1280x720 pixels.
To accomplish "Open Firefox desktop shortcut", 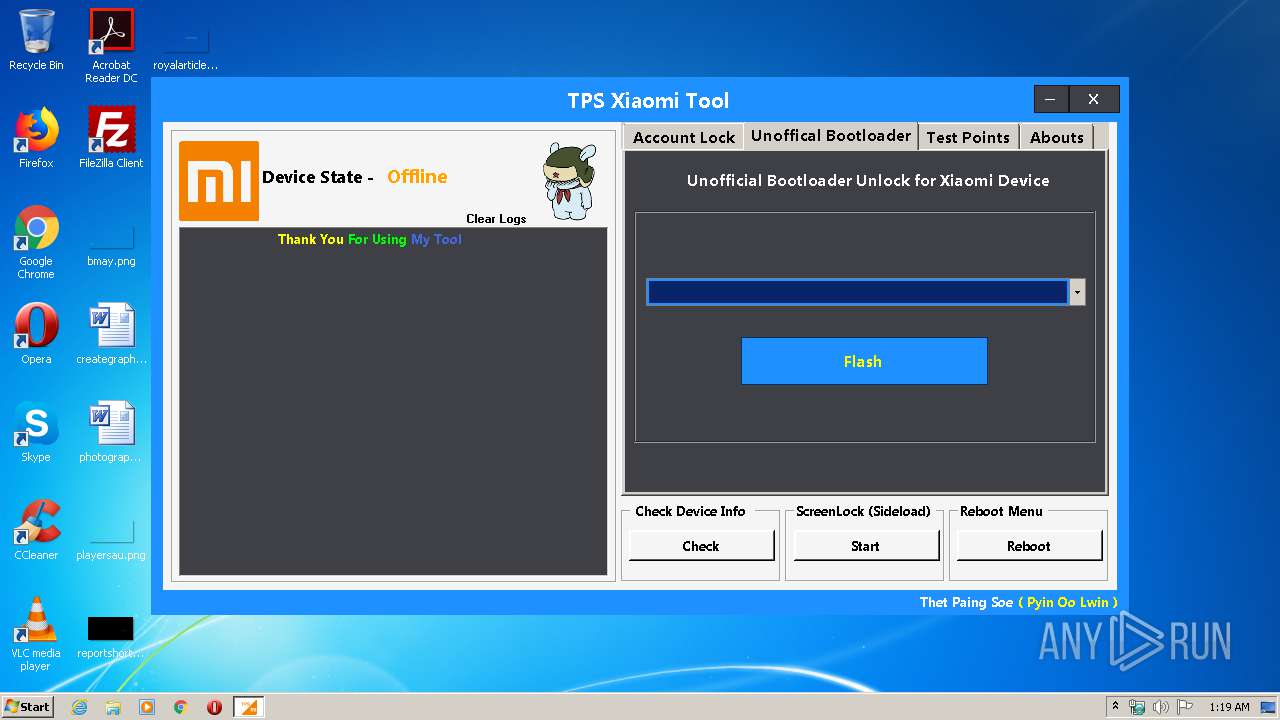I will click(36, 138).
